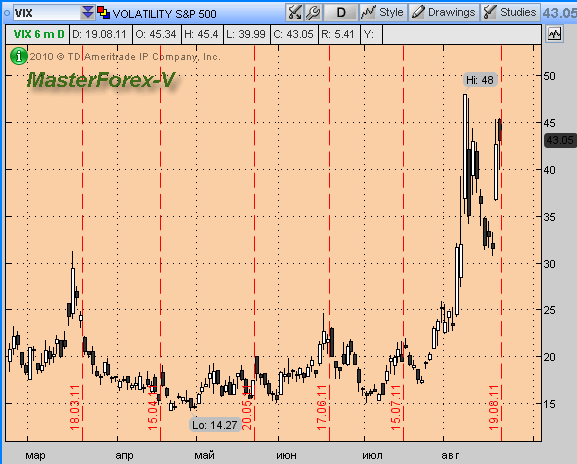Click the авг month label

(x=450, y=456)
